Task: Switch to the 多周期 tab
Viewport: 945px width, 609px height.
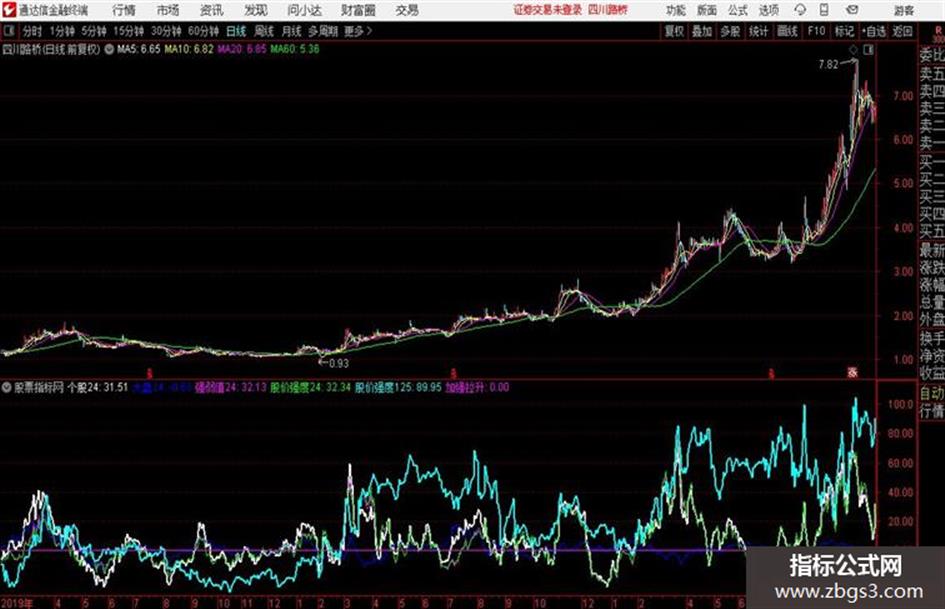Action: [x=323, y=31]
